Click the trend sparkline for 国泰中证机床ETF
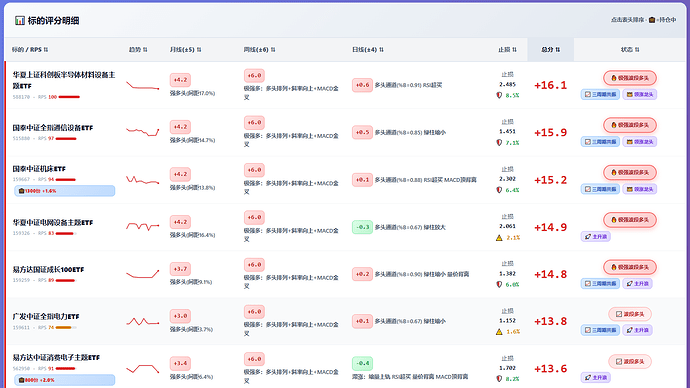This screenshot has width=690, height=388. pos(143,179)
